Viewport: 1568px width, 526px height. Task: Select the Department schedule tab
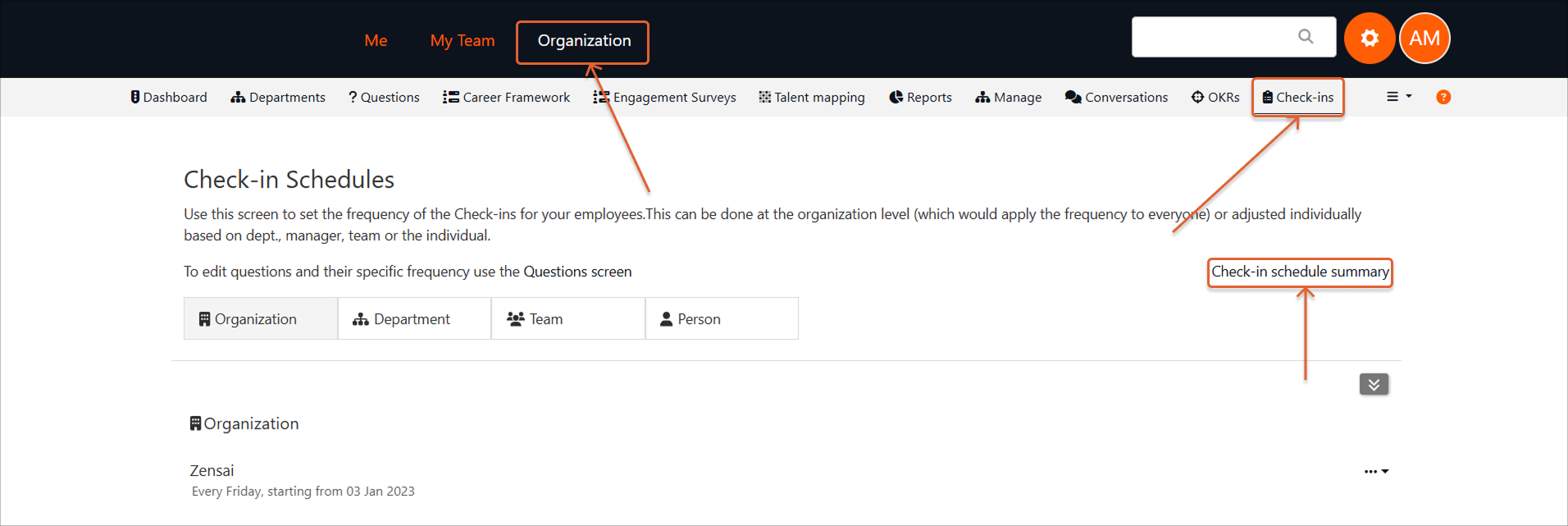(x=414, y=318)
